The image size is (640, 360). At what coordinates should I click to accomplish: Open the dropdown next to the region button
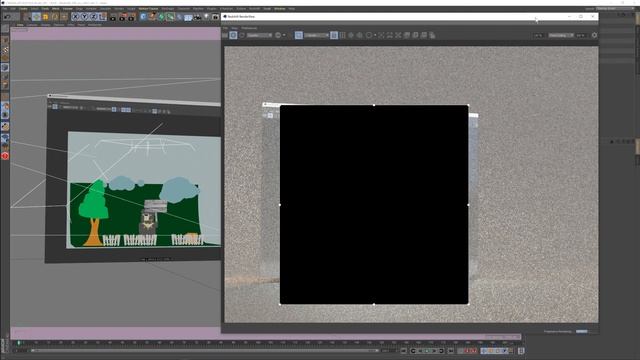pos(317,36)
